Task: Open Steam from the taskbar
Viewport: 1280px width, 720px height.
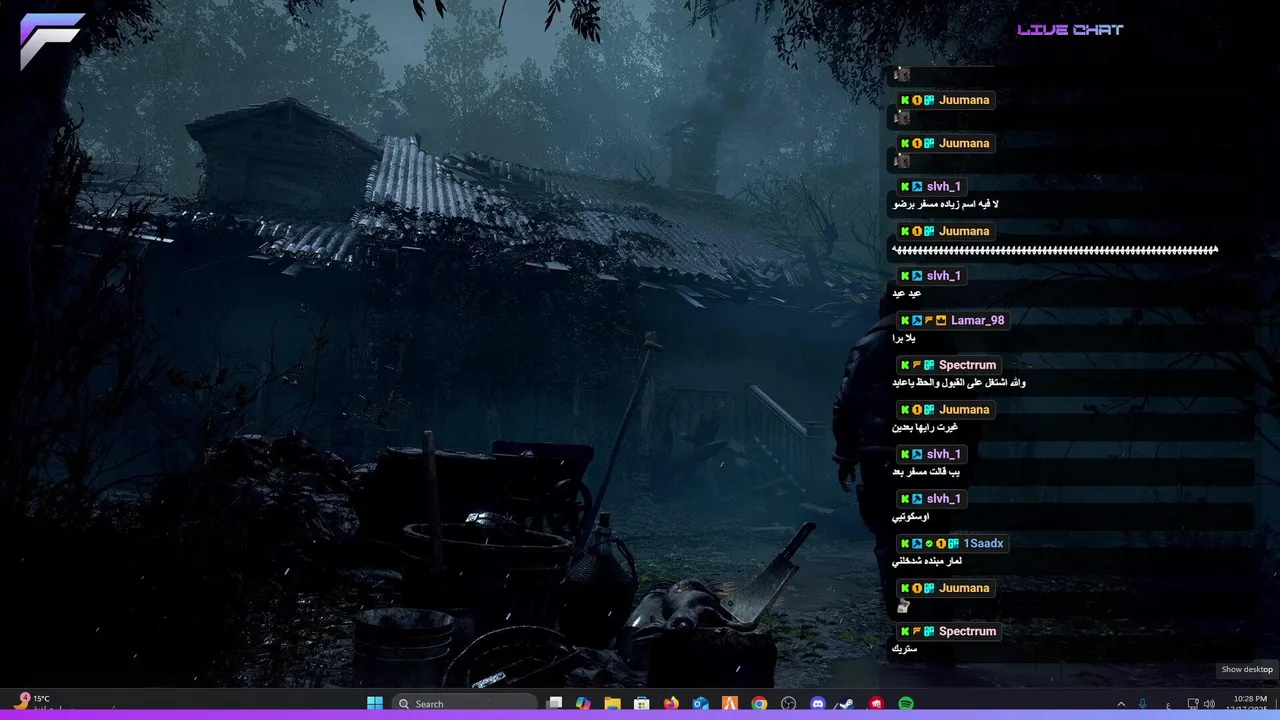Action: 847,704
